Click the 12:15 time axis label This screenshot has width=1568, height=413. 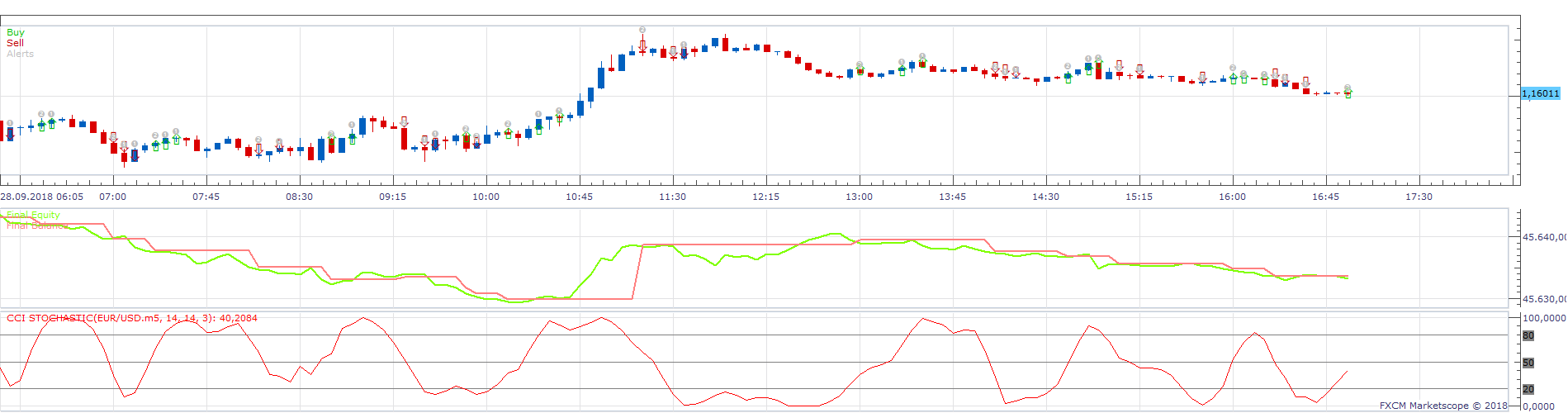point(766,197)
